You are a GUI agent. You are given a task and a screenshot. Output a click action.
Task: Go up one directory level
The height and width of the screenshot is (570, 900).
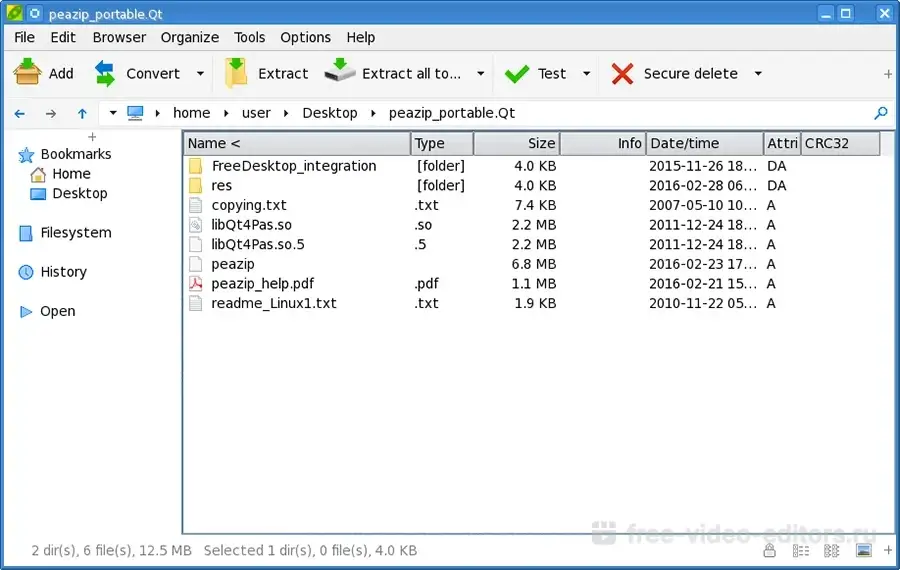(82, 114)
